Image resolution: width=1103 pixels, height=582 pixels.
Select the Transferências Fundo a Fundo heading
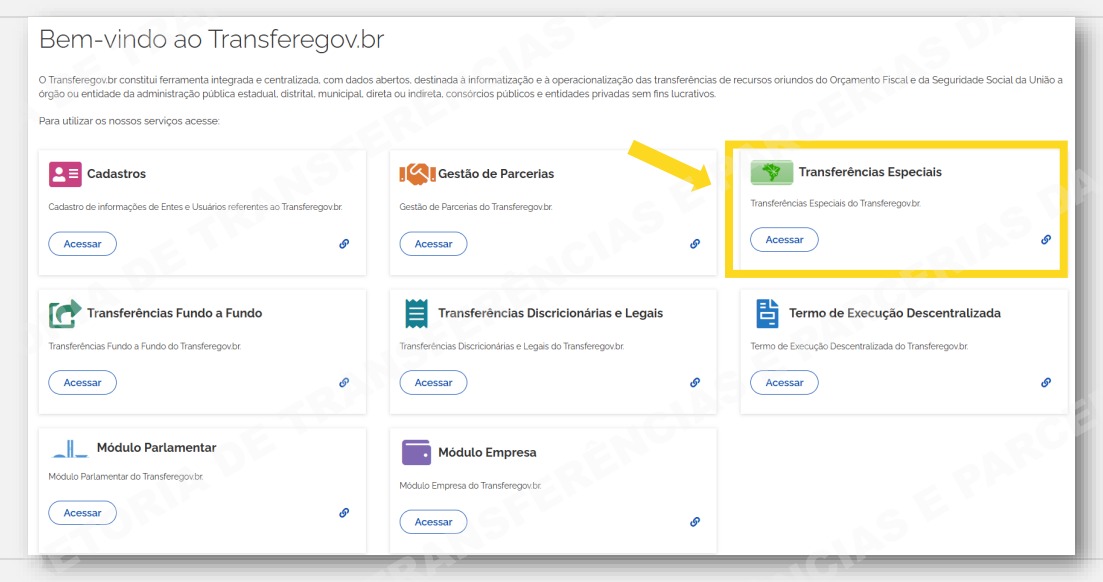point(174,313)
